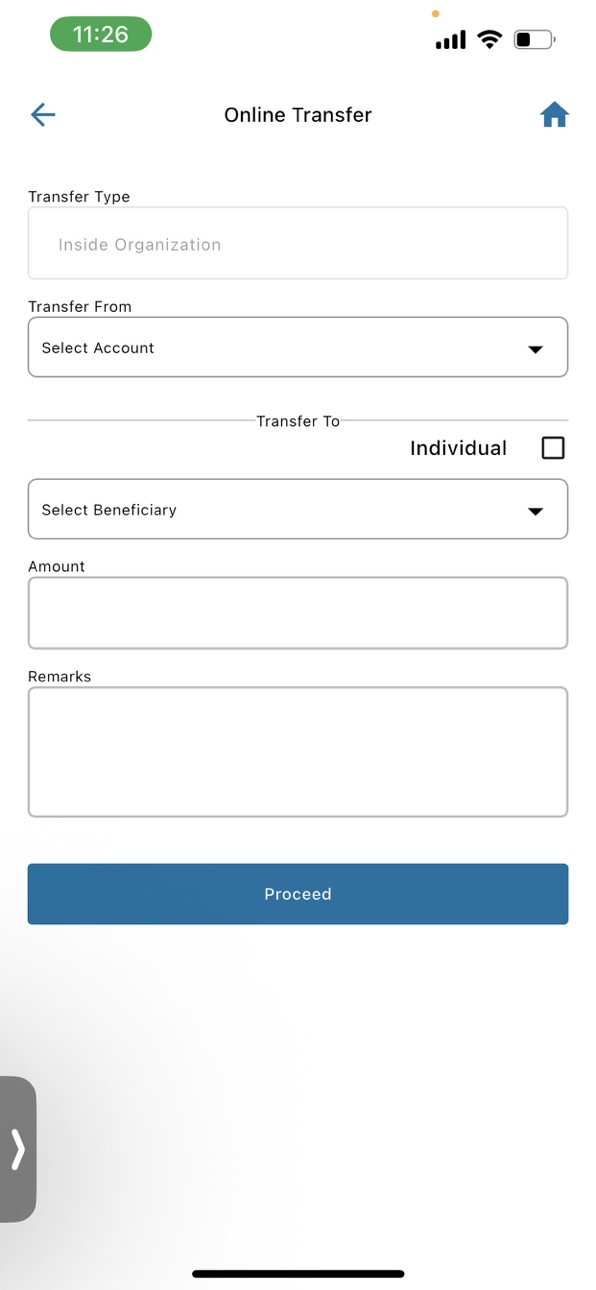596x1290 pixels.
Task: Tap the back arrow icon
Action: (x=43, y=115)
